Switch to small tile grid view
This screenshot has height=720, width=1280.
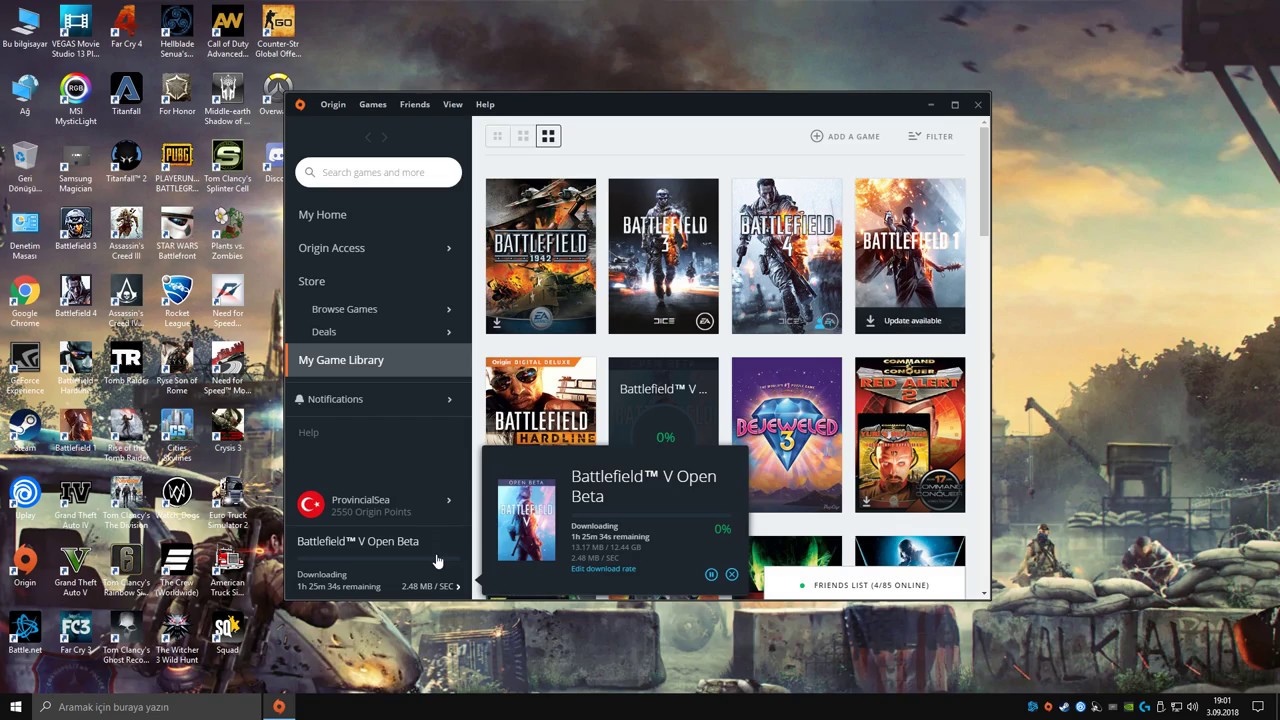(x=497, y=136)
